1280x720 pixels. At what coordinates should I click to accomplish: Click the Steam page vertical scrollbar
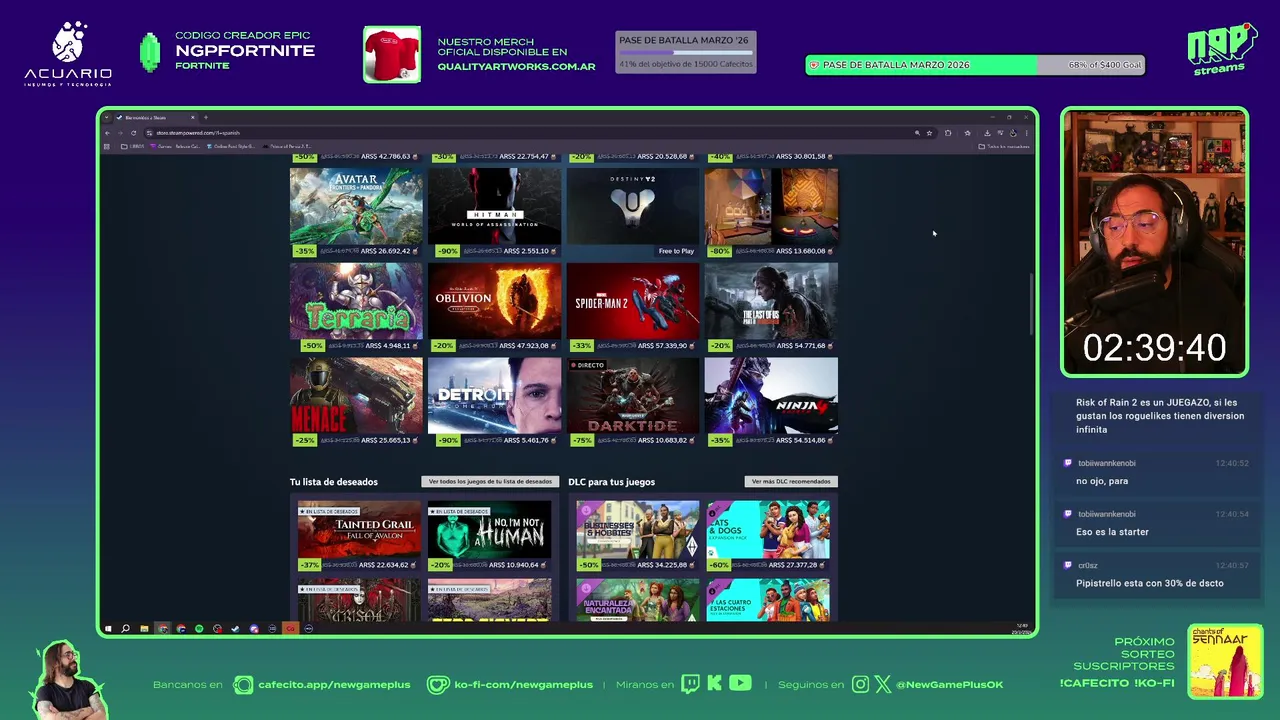1032,305
